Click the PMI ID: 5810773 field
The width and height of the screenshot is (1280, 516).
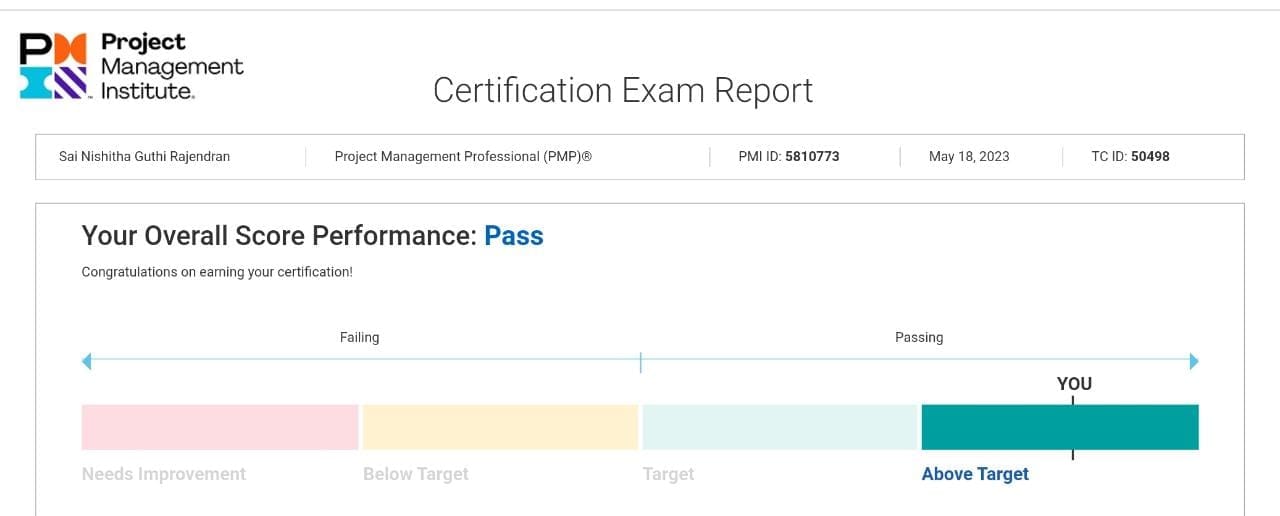point(788,157)
